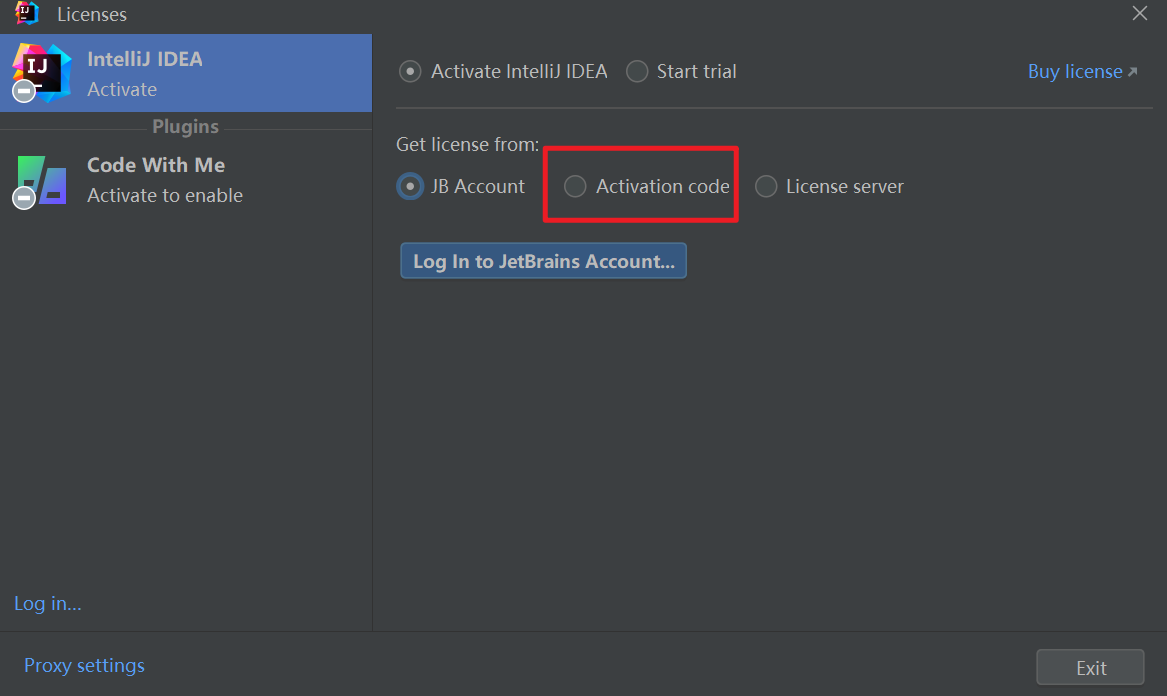
Task: Click the Log in... link in sidebar
Action: click(48, 604)
